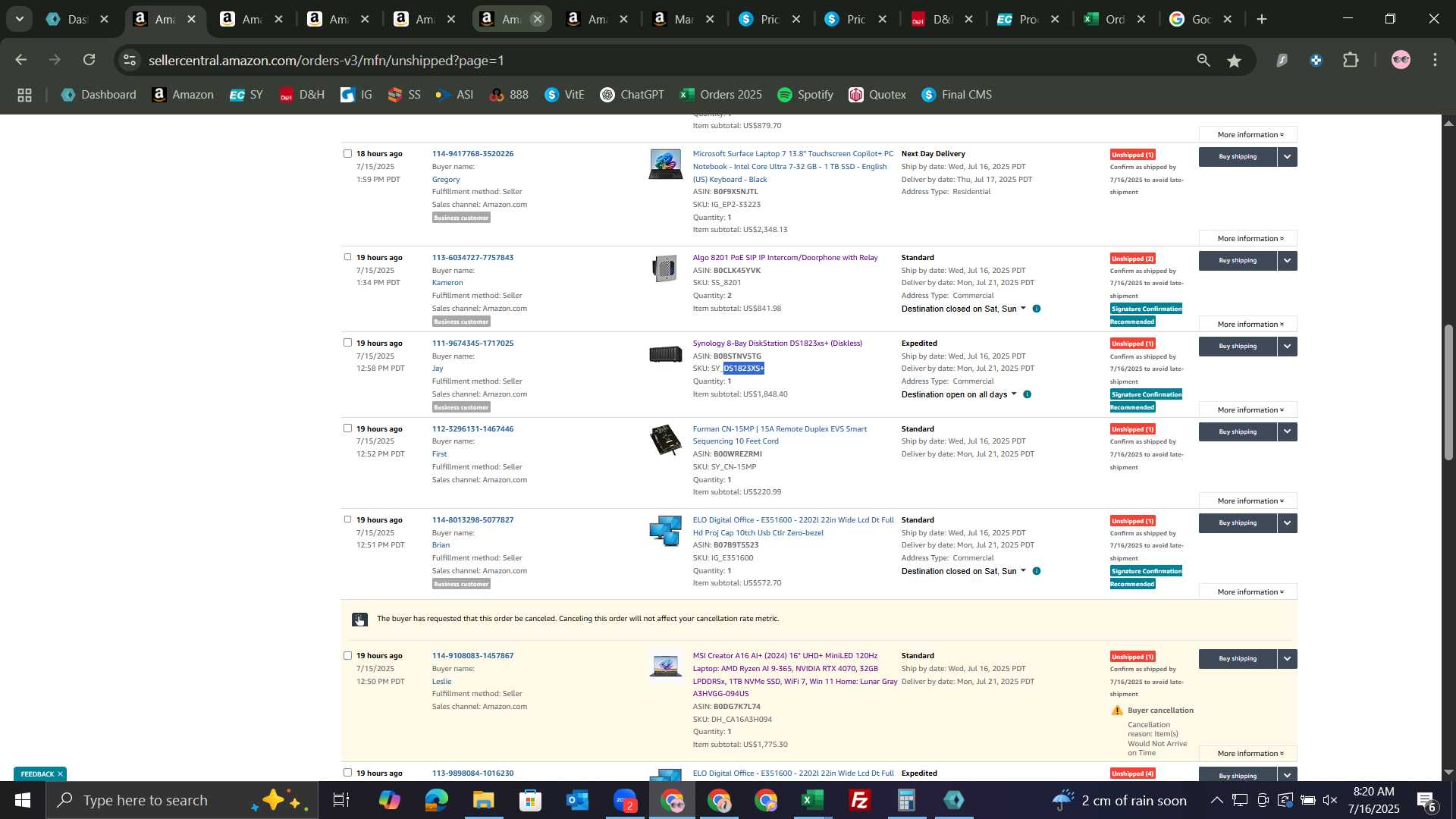Select order 114-9108083-1457867 checkbox

347,655
